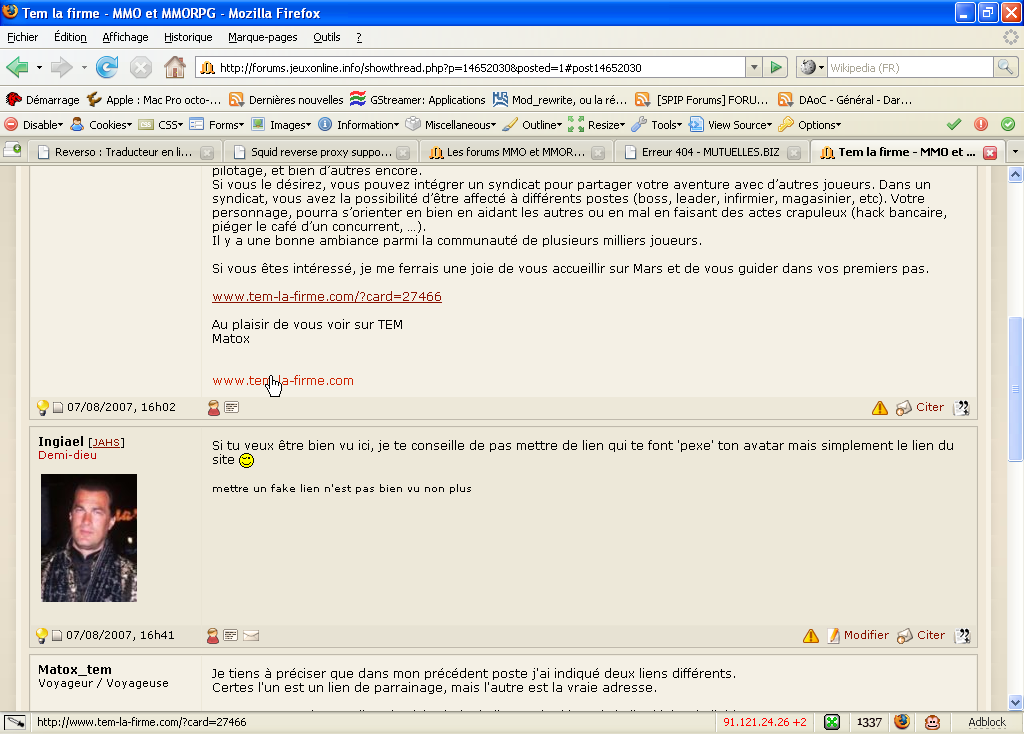
Task: Click the Stop loading icon
Action: tap(140, 67)
